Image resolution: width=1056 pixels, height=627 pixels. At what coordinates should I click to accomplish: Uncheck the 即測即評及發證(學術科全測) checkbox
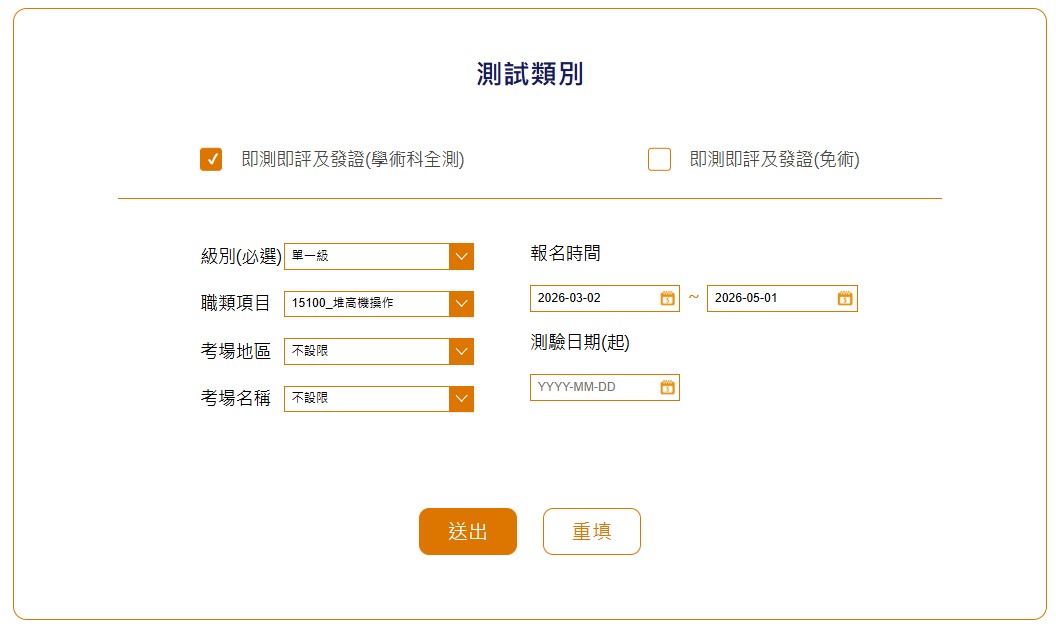pos(211,160)
